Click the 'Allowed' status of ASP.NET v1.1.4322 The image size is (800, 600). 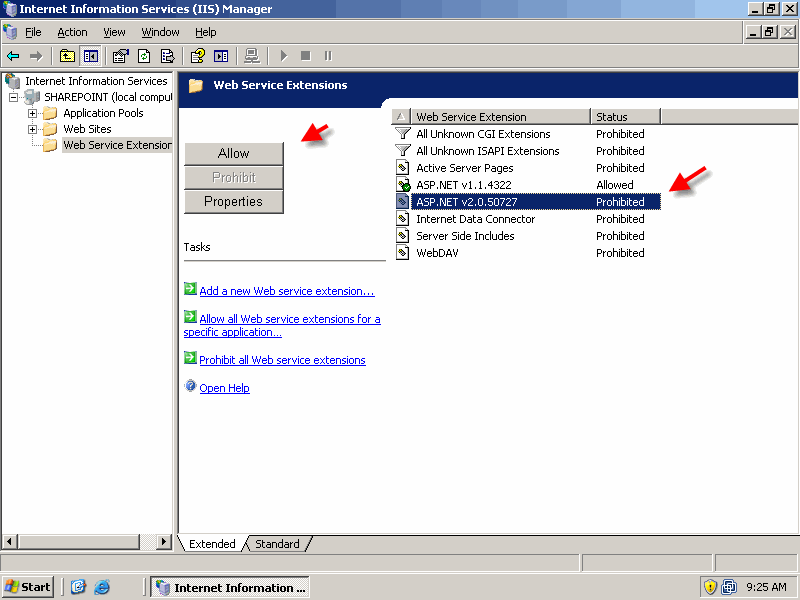pyautogui.click(x=615, y=185)
